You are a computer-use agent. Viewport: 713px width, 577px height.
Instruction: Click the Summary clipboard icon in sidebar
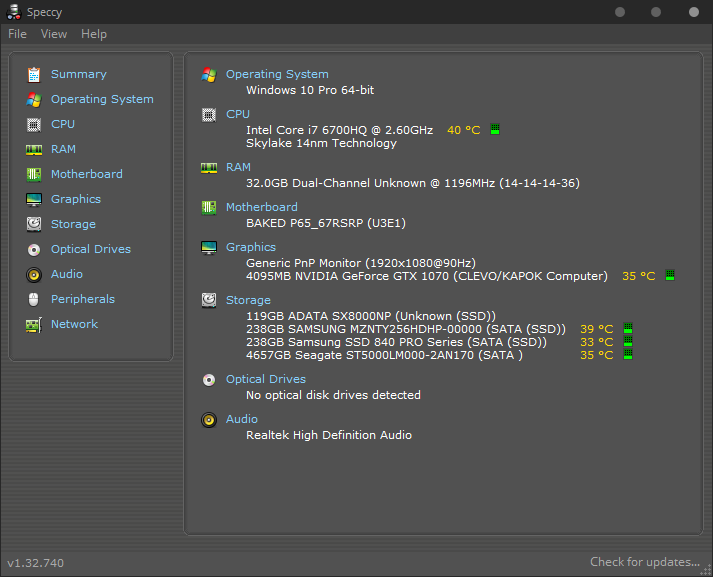[x=34, y=75]
